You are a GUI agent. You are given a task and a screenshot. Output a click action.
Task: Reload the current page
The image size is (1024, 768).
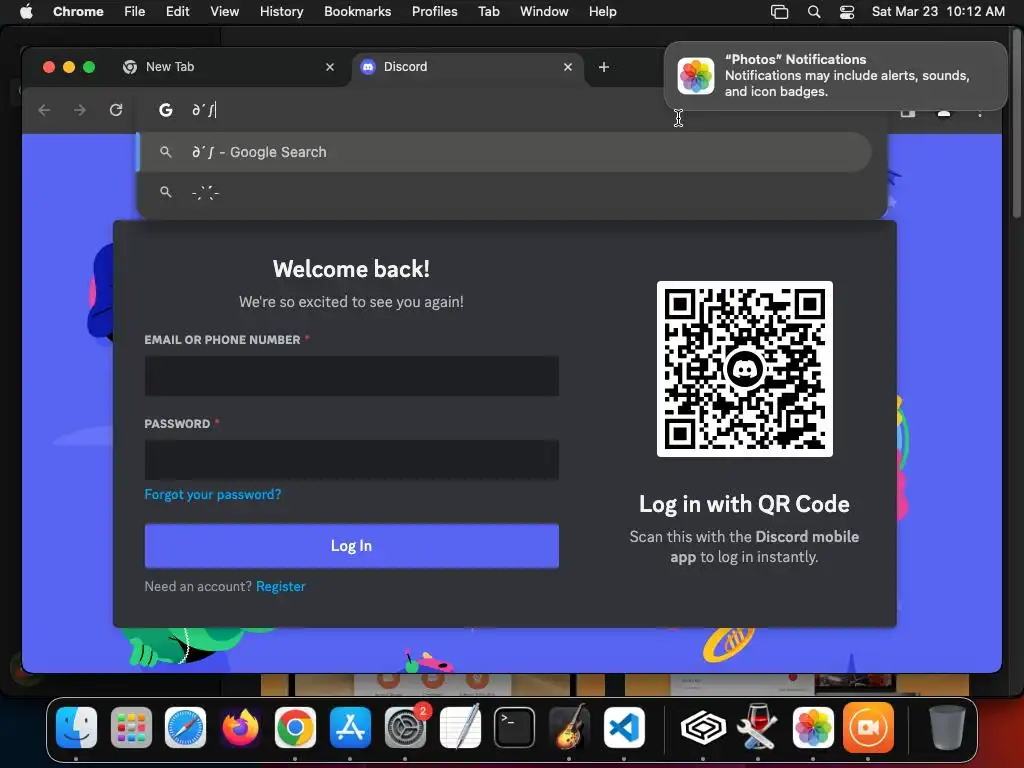(x=116, y=110)
